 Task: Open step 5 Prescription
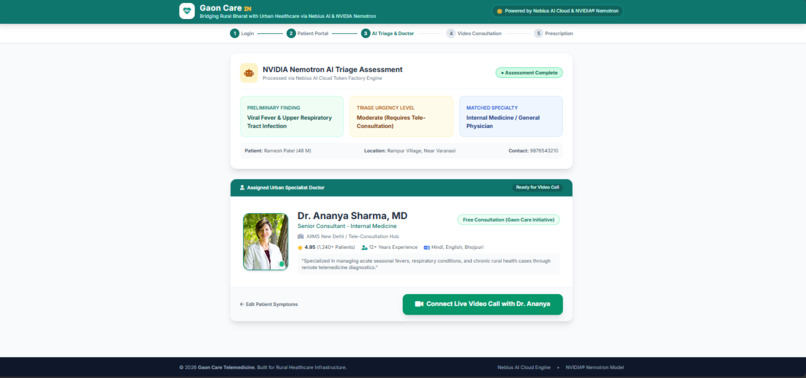tap(553, 33)
